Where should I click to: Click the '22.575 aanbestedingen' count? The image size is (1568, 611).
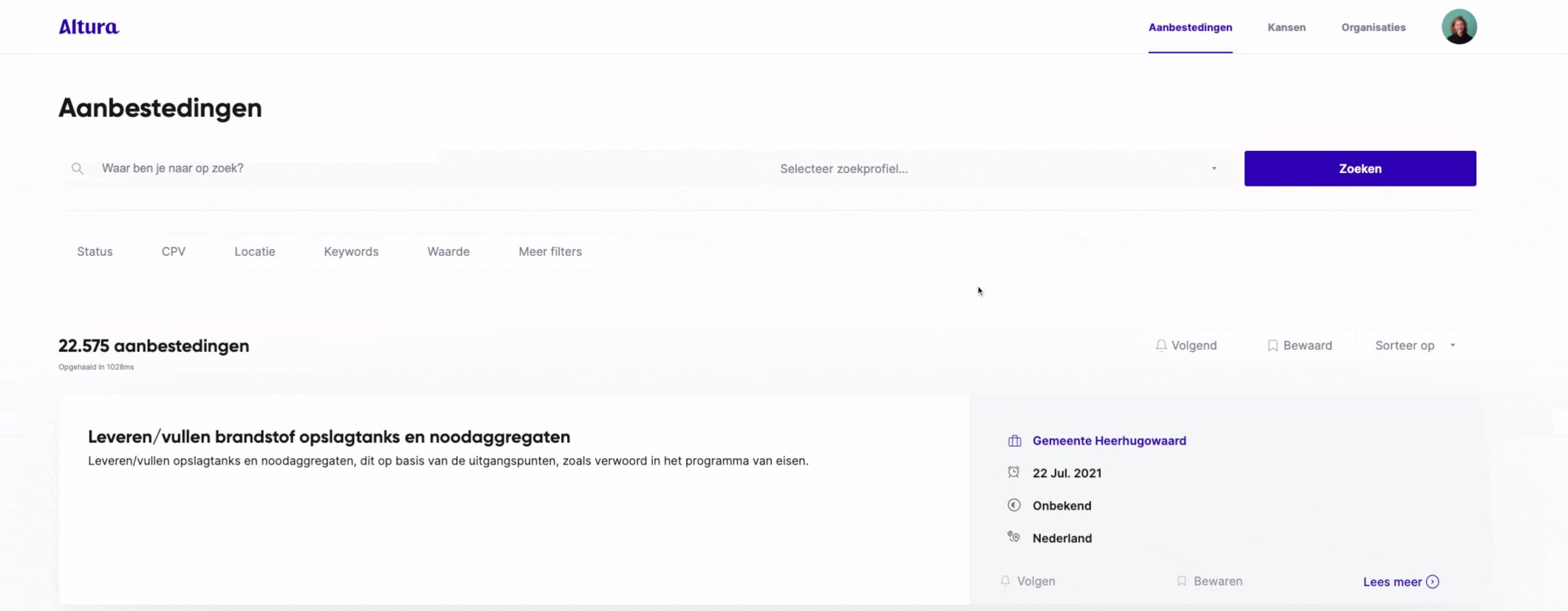tap(154, 346)
